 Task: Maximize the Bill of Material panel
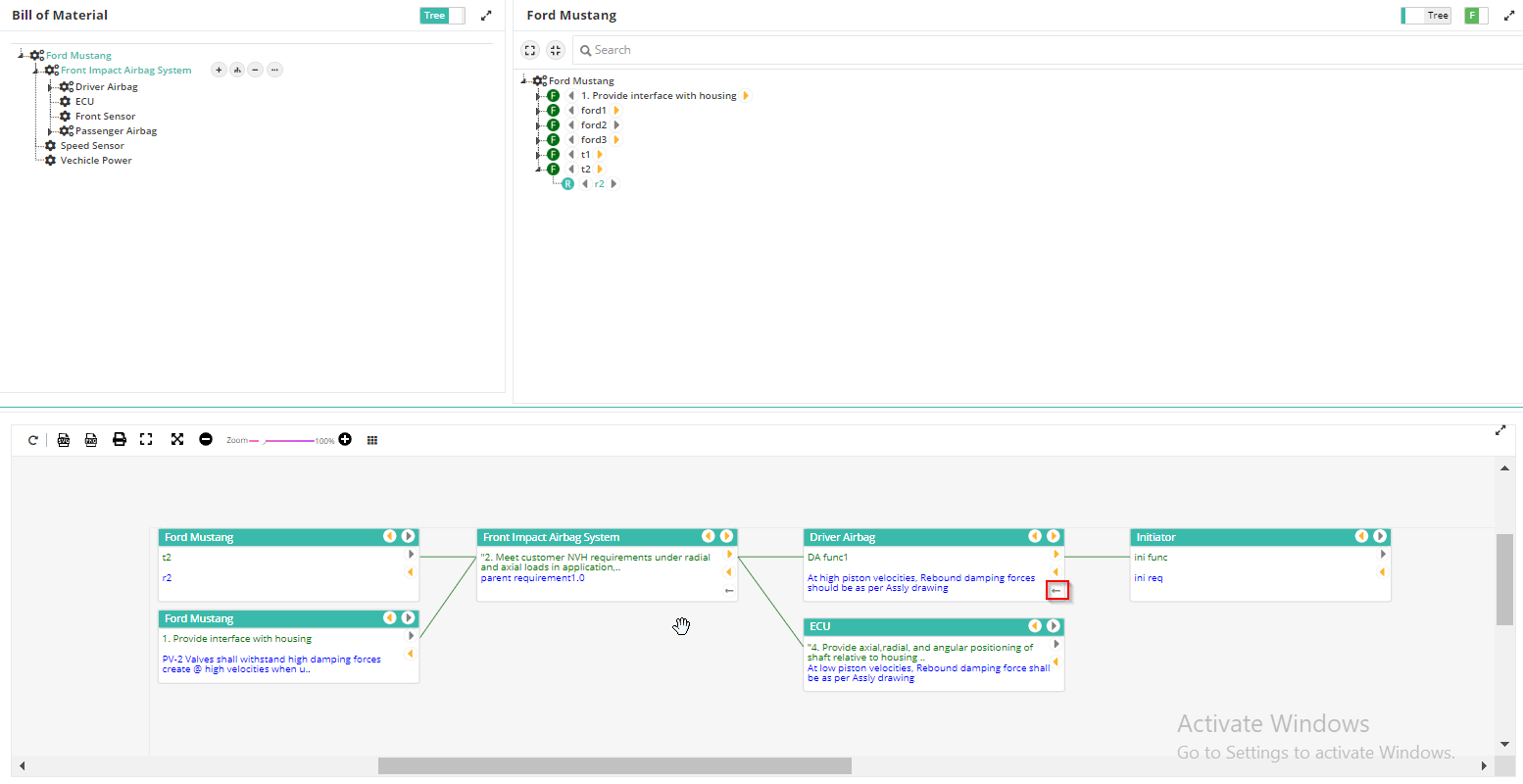(486, 16)
